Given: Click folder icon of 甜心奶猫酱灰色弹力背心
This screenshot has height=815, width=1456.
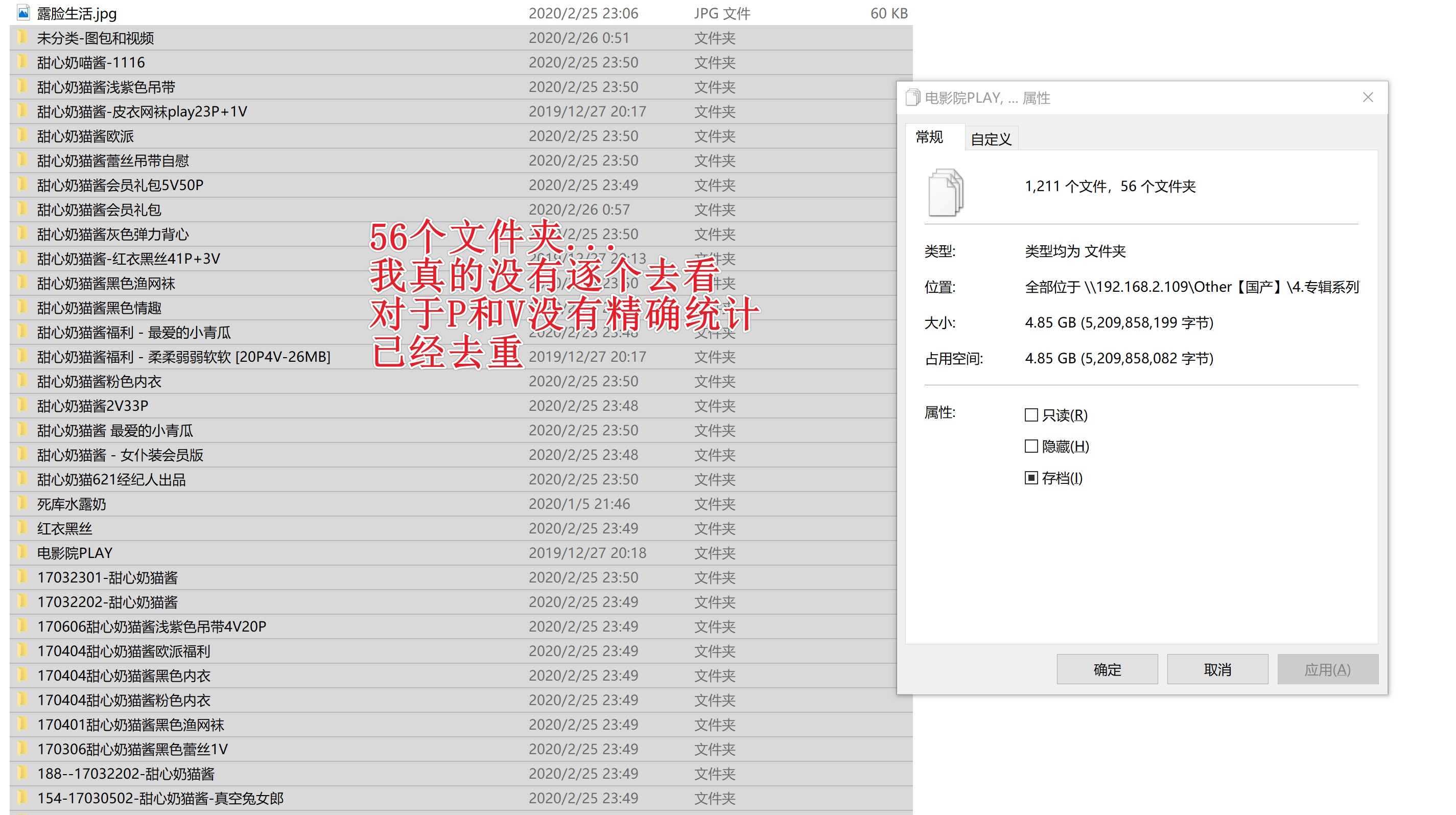Looking at the screenshot, I should (x=23, y=234).
